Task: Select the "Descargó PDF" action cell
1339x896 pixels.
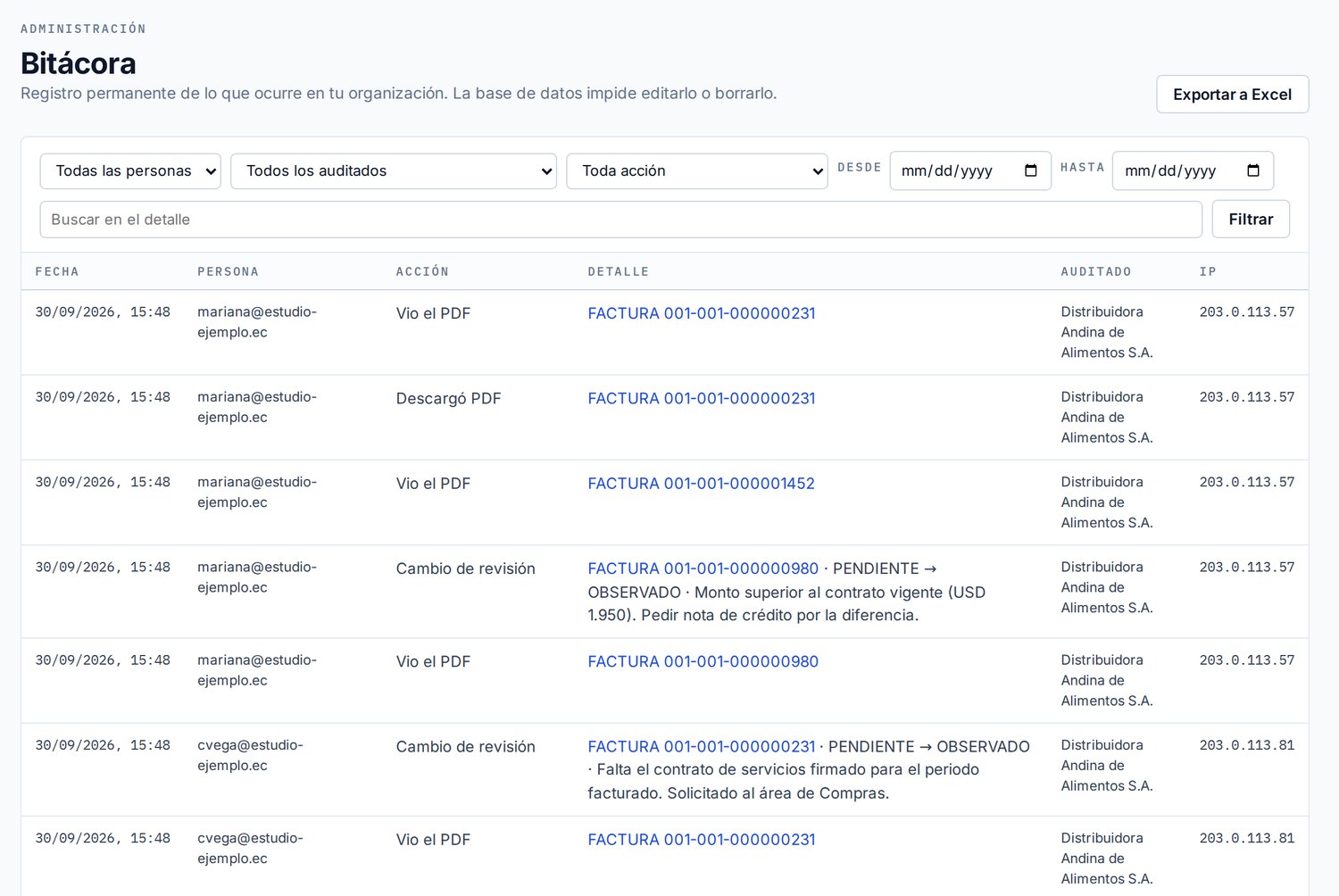Action: tap(449, 399)
